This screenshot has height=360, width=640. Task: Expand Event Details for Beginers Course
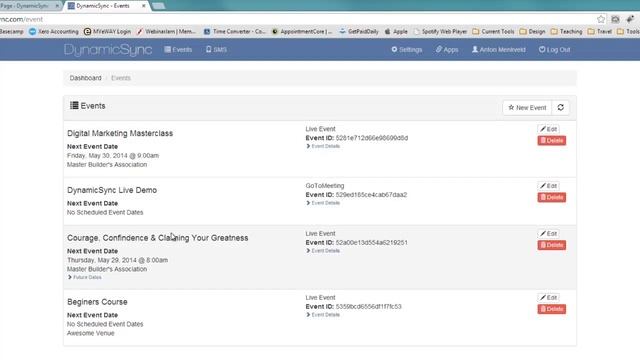[x=323, y=315]
